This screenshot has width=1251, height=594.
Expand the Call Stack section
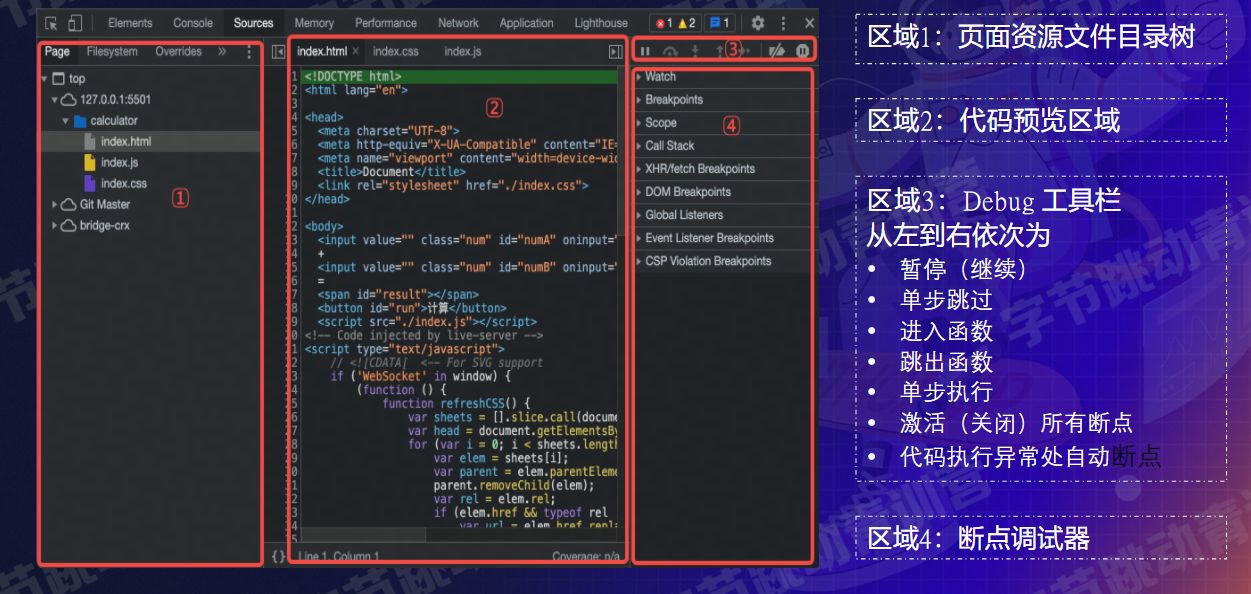[x=669, y=146]
